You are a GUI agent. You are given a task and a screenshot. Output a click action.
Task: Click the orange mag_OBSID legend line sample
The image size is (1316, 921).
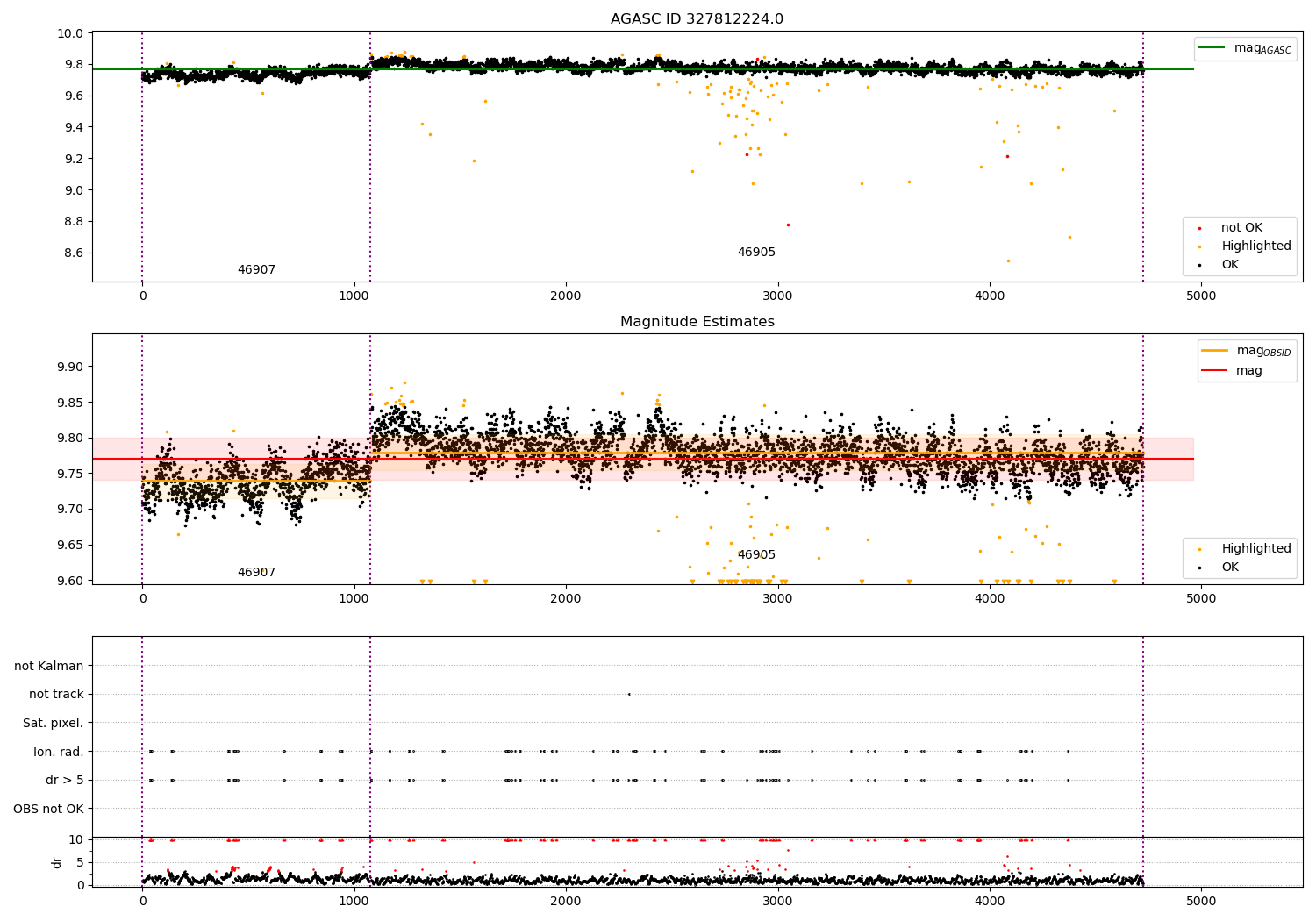1216,351
